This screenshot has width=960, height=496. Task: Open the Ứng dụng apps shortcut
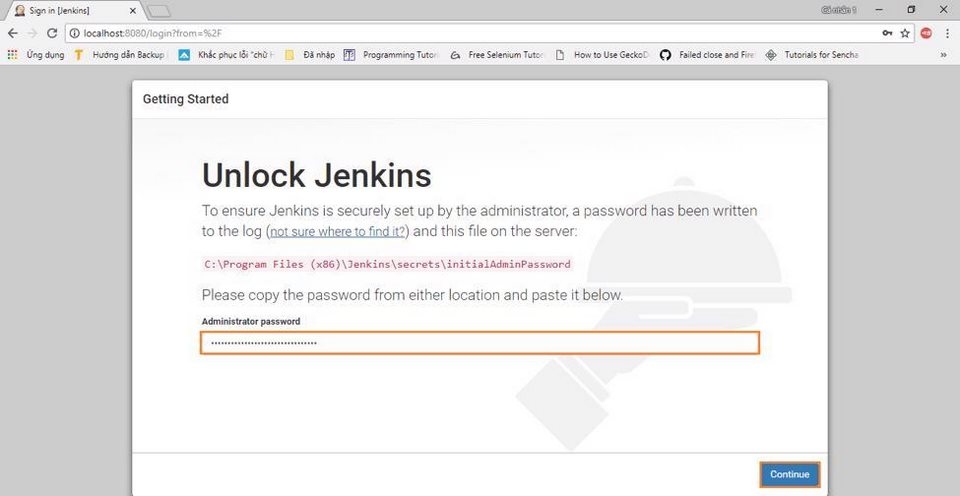[36, 54]
